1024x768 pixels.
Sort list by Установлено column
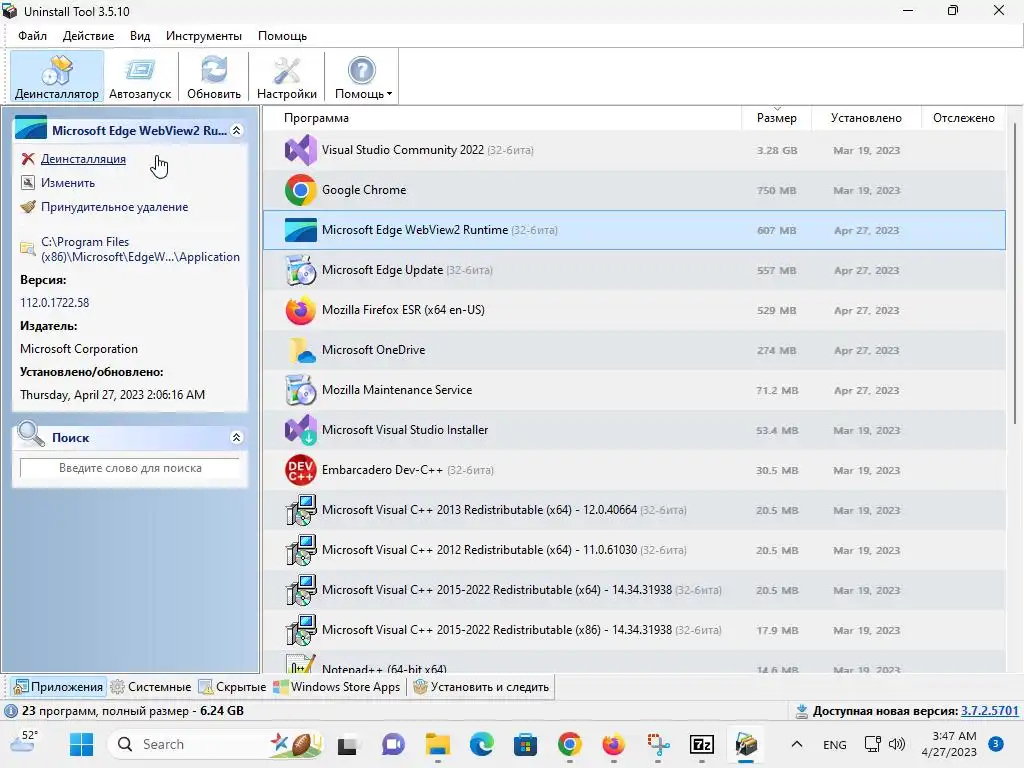coord(866,118)
